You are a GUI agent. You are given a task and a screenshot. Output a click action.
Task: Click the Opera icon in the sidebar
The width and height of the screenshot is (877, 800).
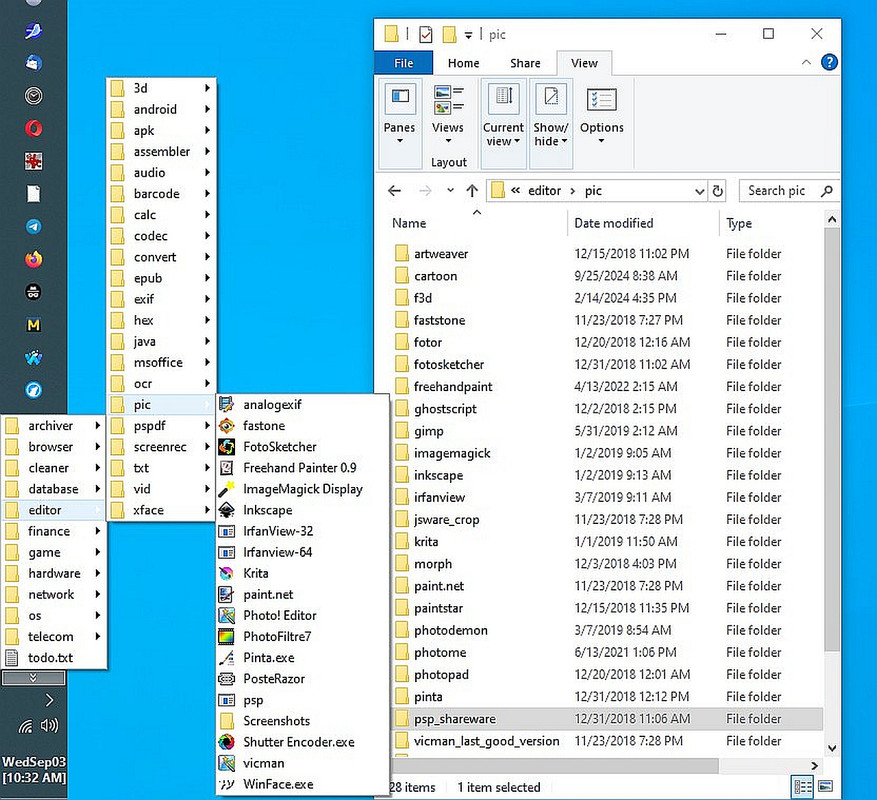34,129
